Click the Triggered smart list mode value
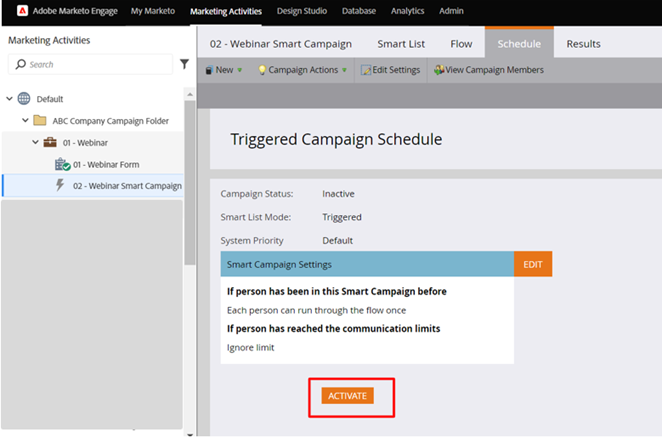This screenshot has width=662, height=438. (x=342, y=217)
